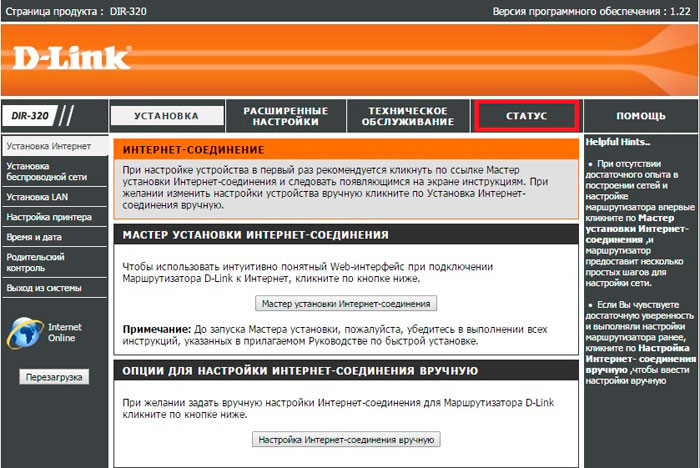The height and width of the screenshot is (468, 700).
Task: Click the Helpful Hints.. heading
Action: click(x=618, y=142)
